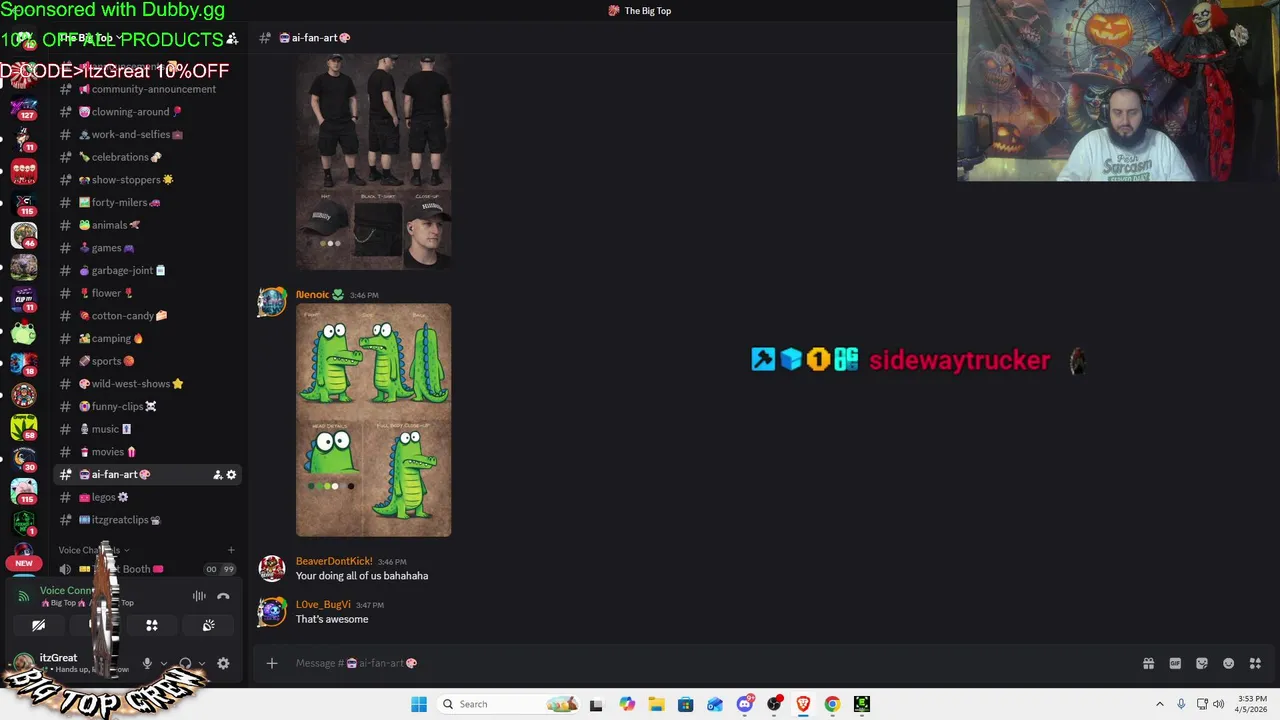Open BeaverDontKick's avatar
The image size is (1280, 720).
click(x=272, y=568)
